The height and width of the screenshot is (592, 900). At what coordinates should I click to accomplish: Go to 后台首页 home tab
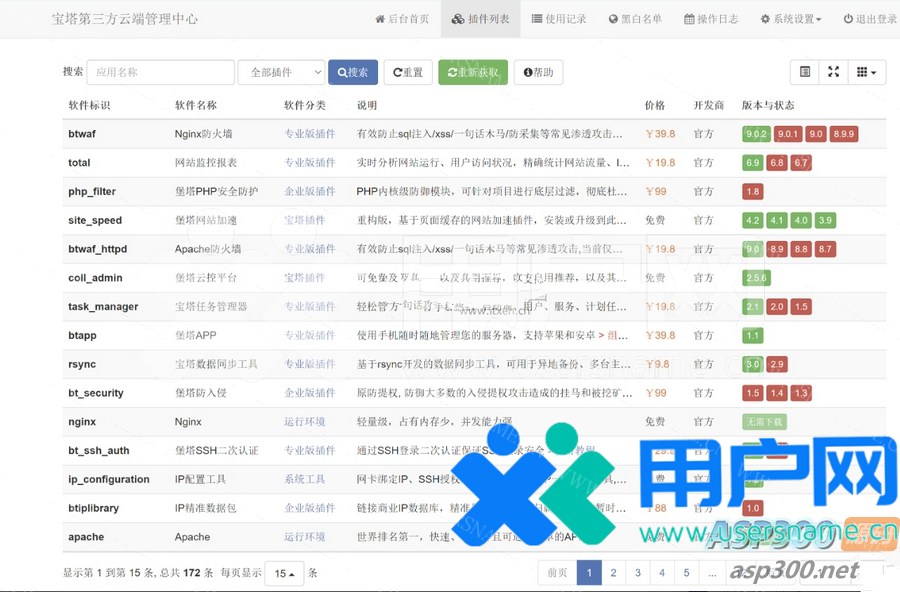[x=402, y=19]
